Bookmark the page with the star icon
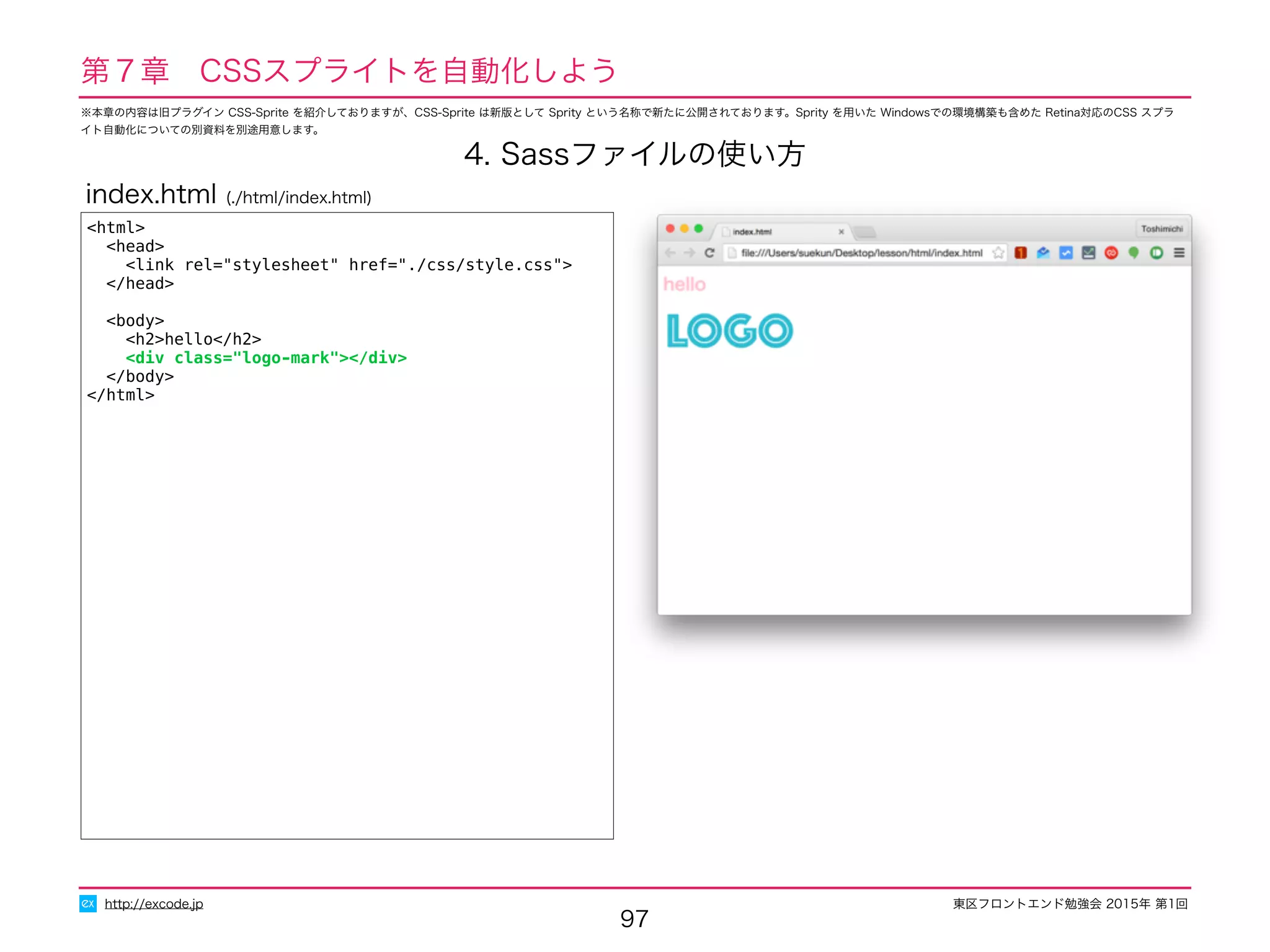Image resolution: width=1270 pixels, height=952 pixels. click(x=998, y=253)
